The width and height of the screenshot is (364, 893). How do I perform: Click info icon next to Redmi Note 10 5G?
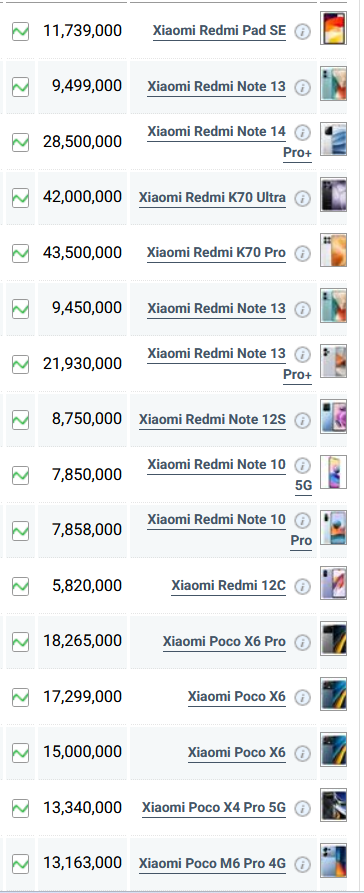pos(302,466)
